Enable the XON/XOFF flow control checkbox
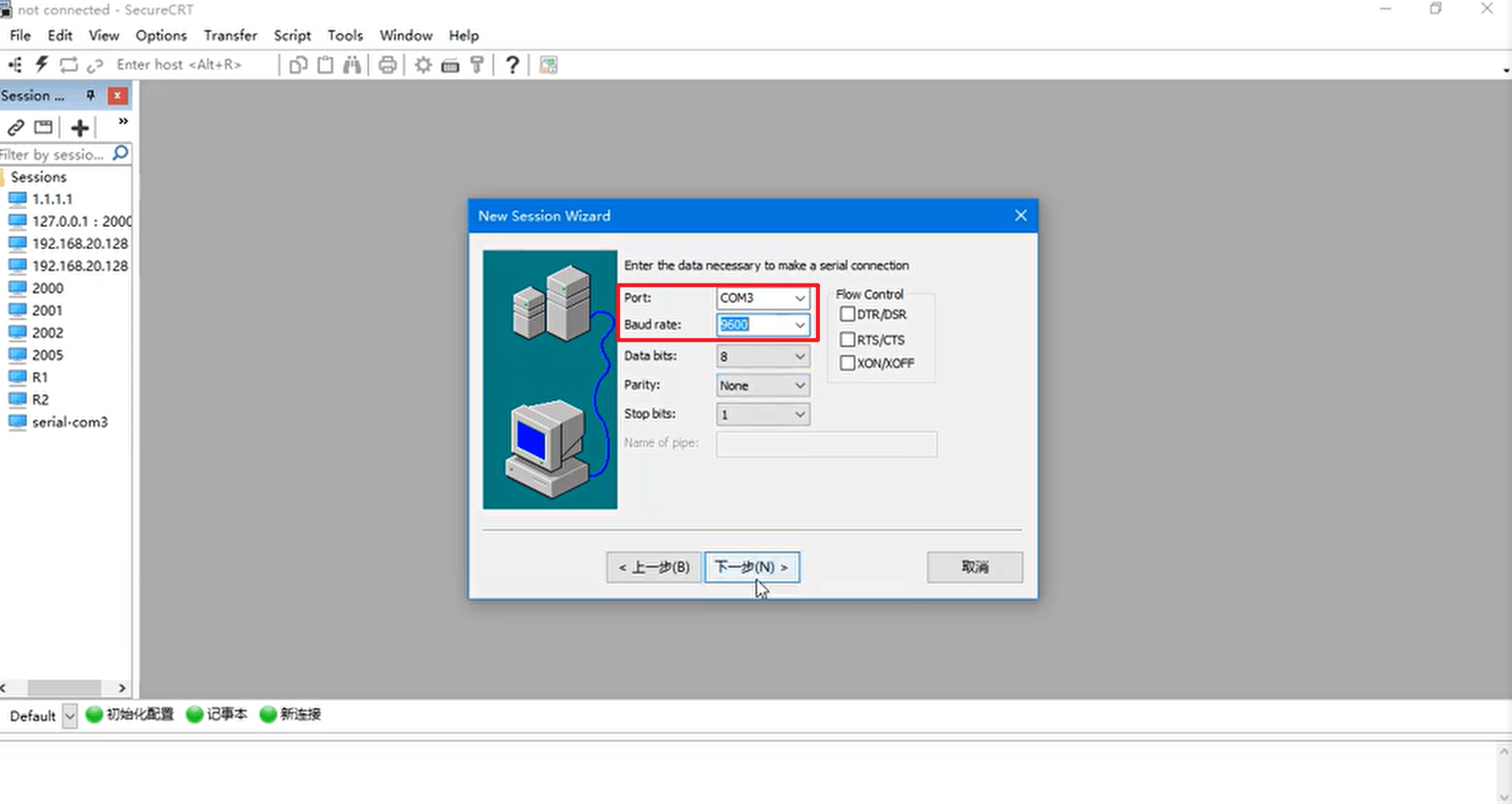 847,363
